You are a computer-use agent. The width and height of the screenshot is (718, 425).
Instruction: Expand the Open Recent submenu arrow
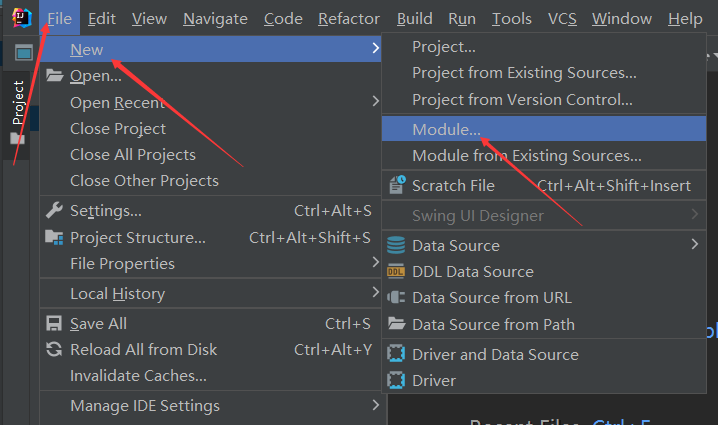click(375, 102)
